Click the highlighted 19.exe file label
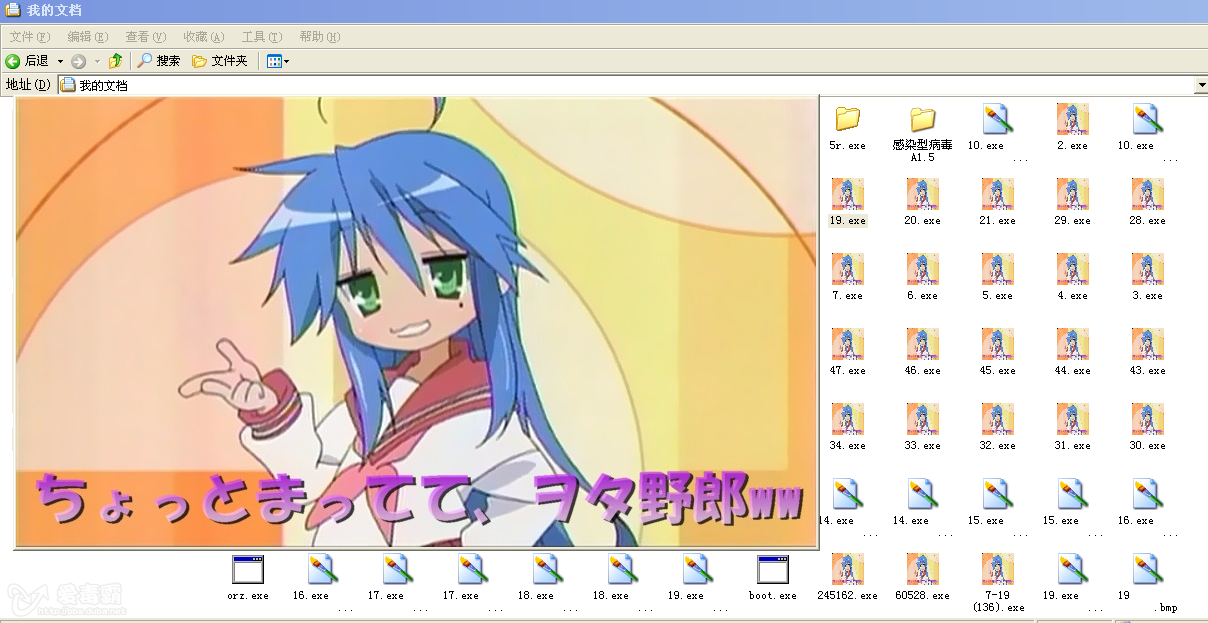 (x=848, y=221)
